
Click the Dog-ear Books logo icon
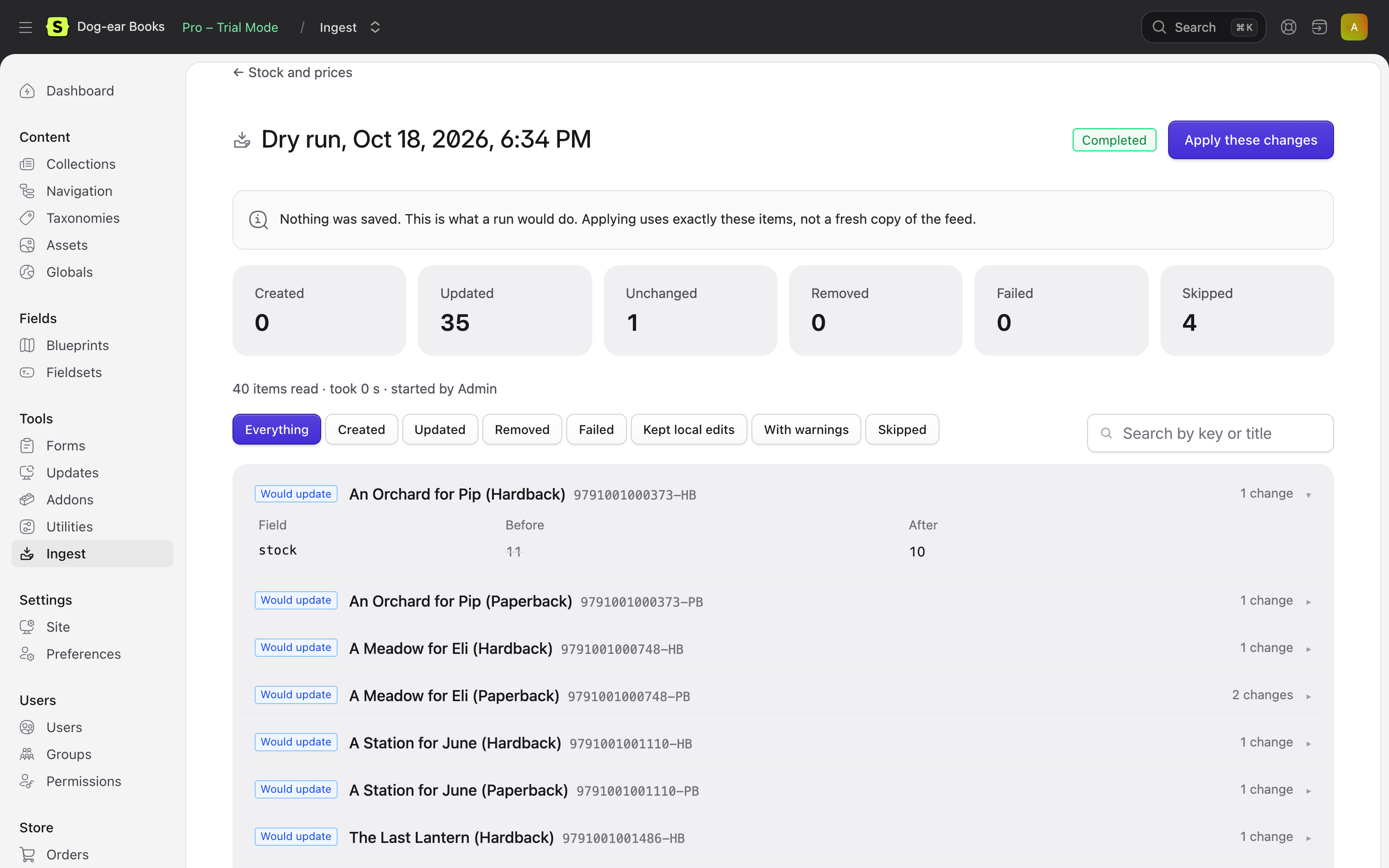tap(57, 27)
